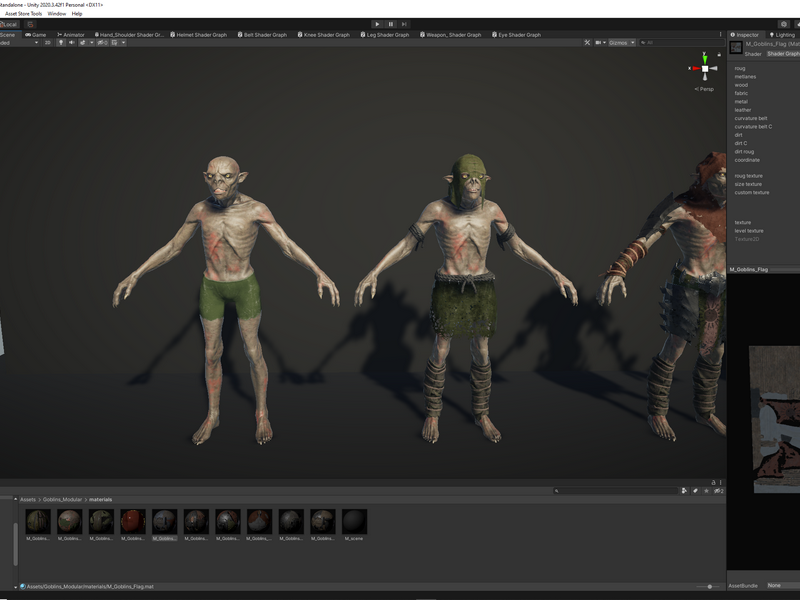Toggle hidden packages visibility icon
800x600 pixels.
click(718, 491)
